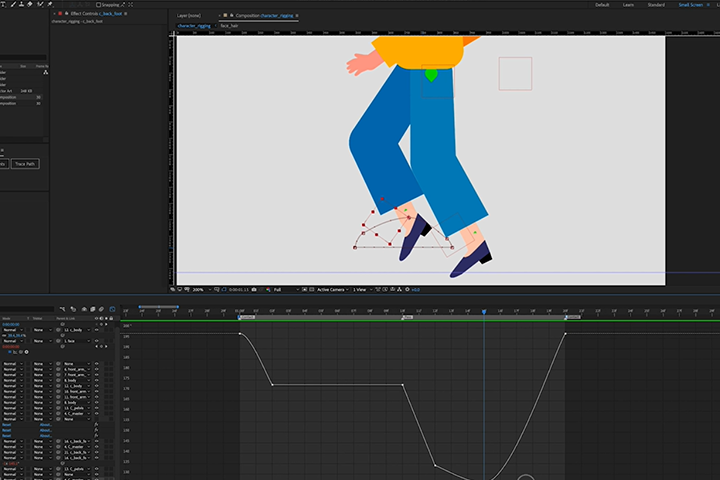Open the Composition character_rigging tab
This screenshot has height=480, width=720.
click(264, 16)
